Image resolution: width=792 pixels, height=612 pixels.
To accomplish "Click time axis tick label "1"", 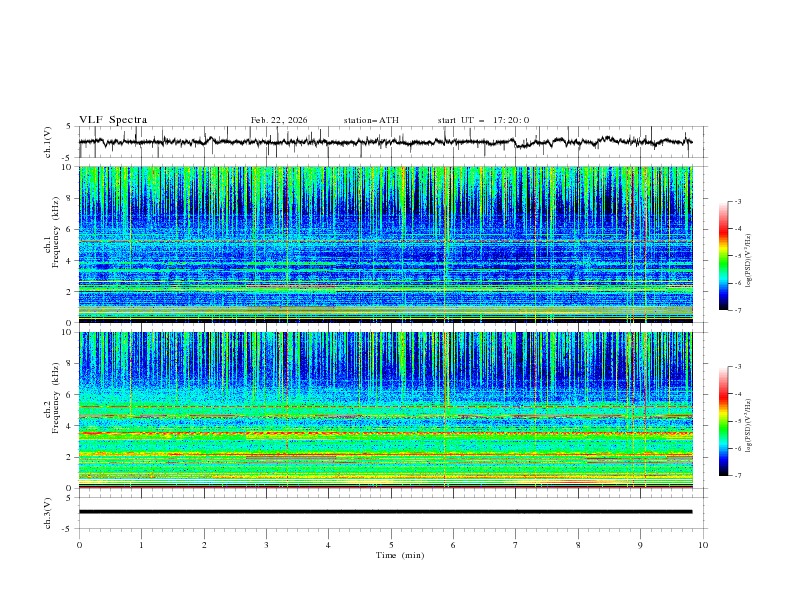I will pos(141,545).
